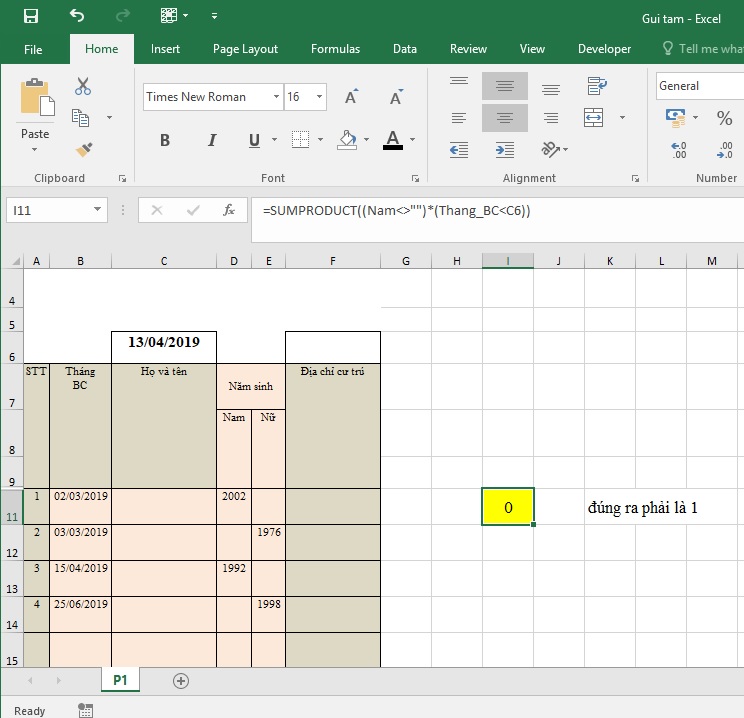The height and width of the screenshot is (718, 744).
Task: Click the Percent Style icon
Action: pos(724,118)
